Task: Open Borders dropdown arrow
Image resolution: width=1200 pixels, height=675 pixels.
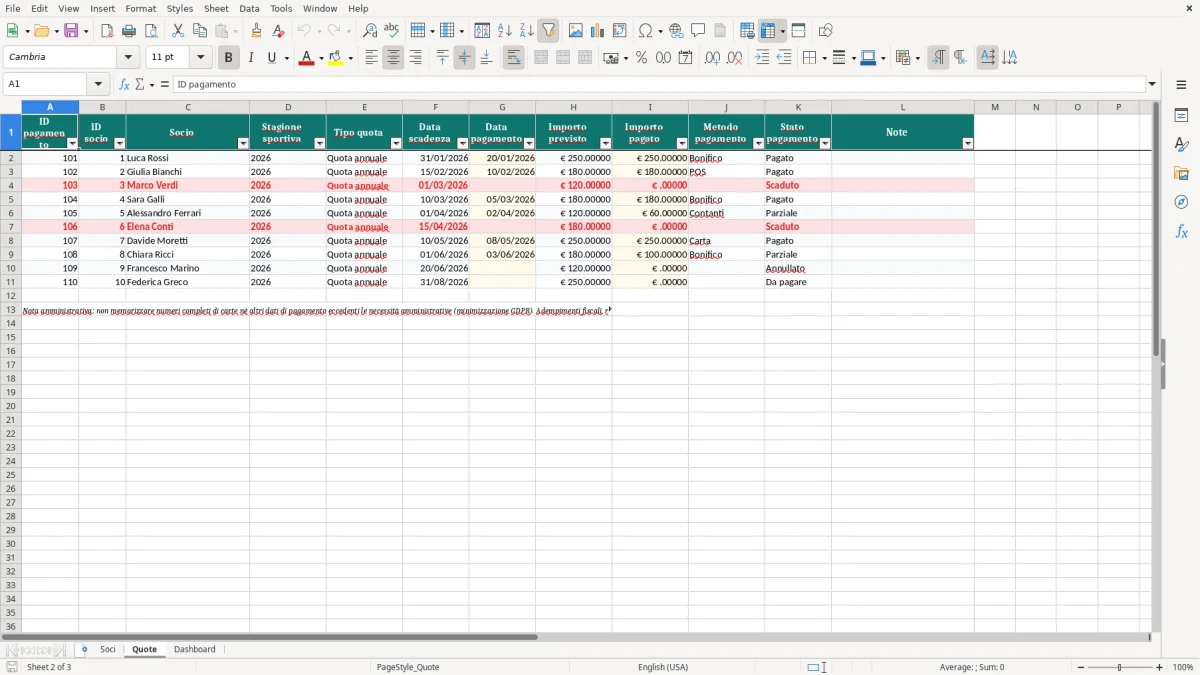Action: (x=824, y=58)
